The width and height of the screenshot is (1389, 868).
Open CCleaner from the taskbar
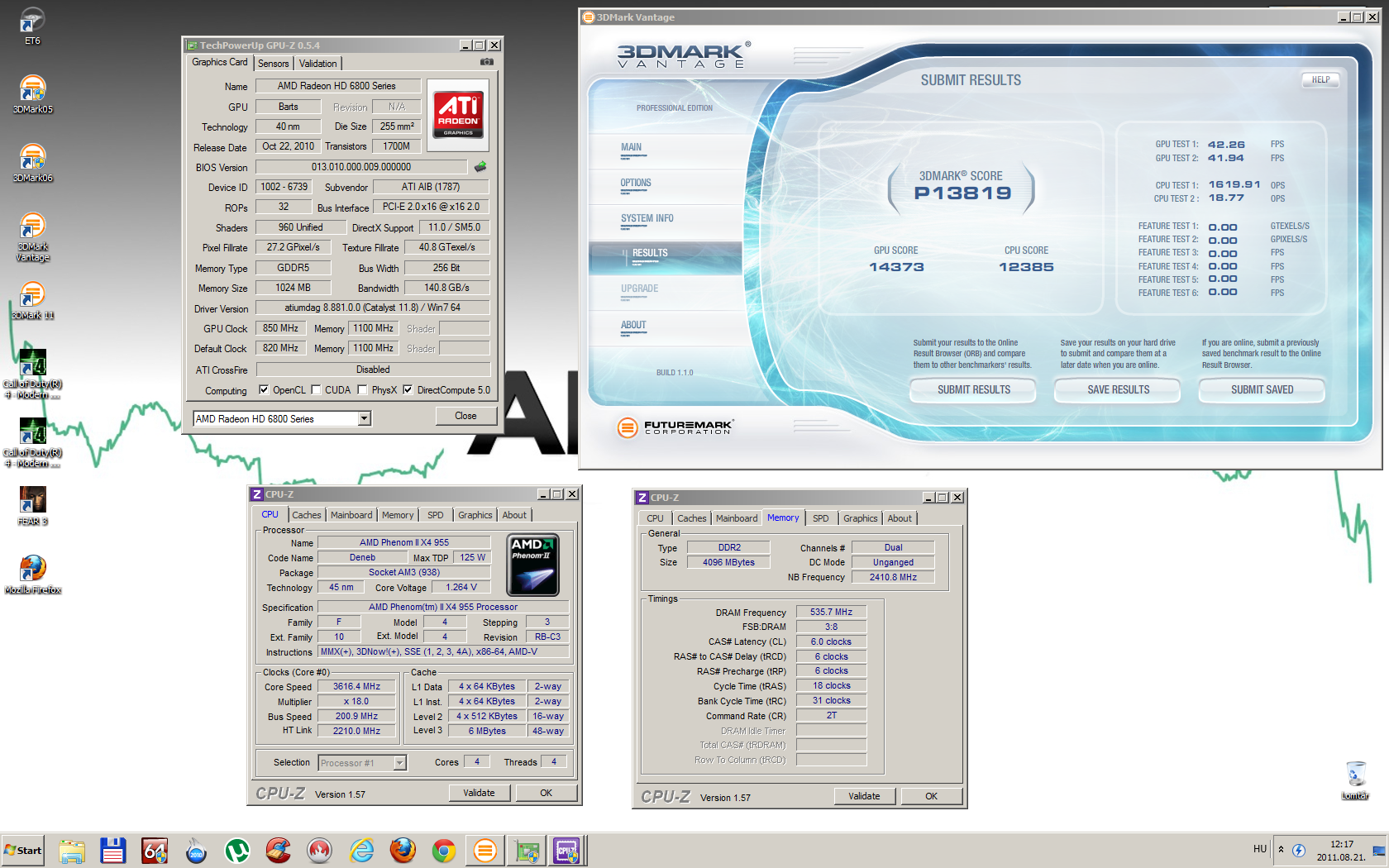pos(279,851)
